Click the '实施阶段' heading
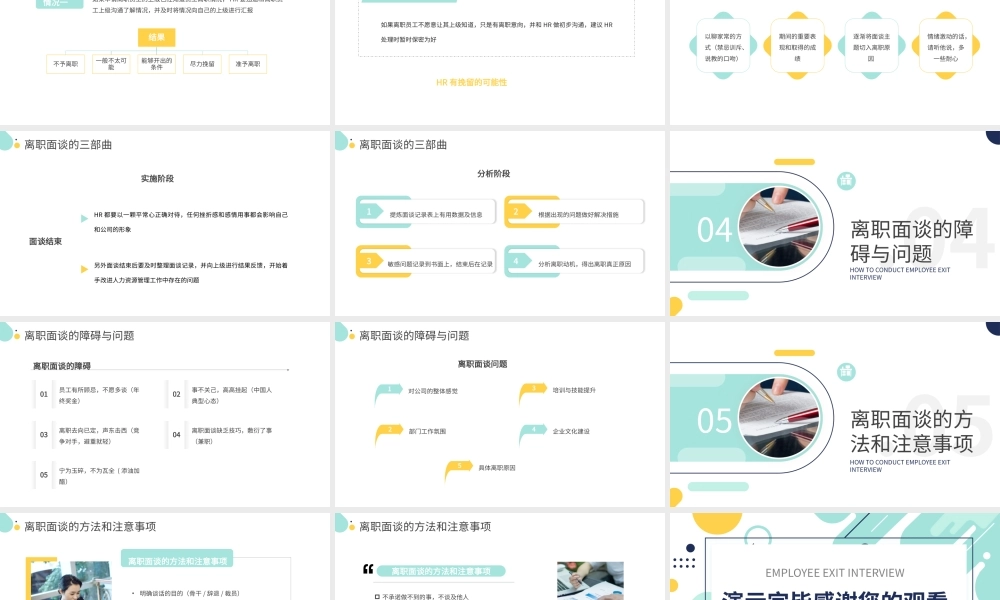 [x=158, y=179]
